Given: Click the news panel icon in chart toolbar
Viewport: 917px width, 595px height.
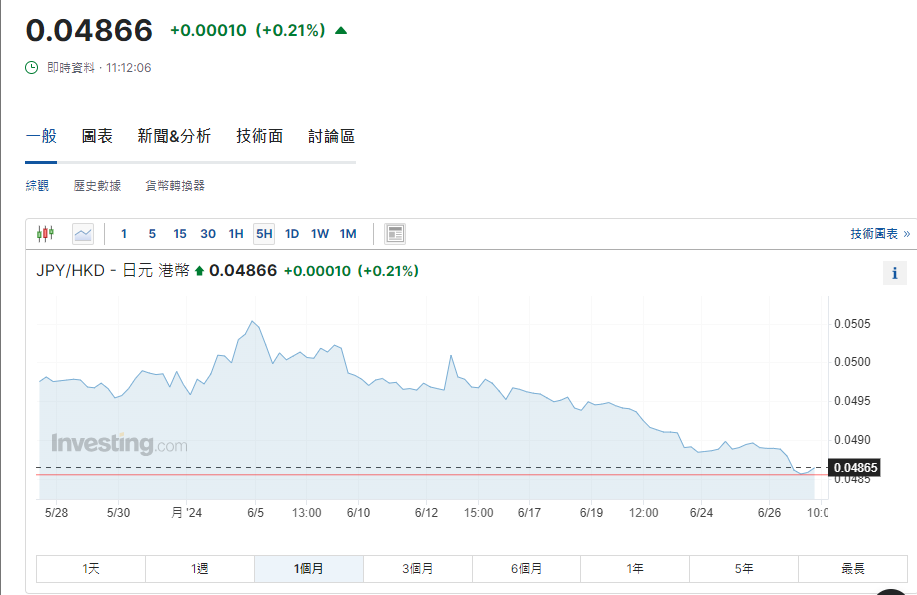Looking at the screenshot, I should tap(395, 234).
